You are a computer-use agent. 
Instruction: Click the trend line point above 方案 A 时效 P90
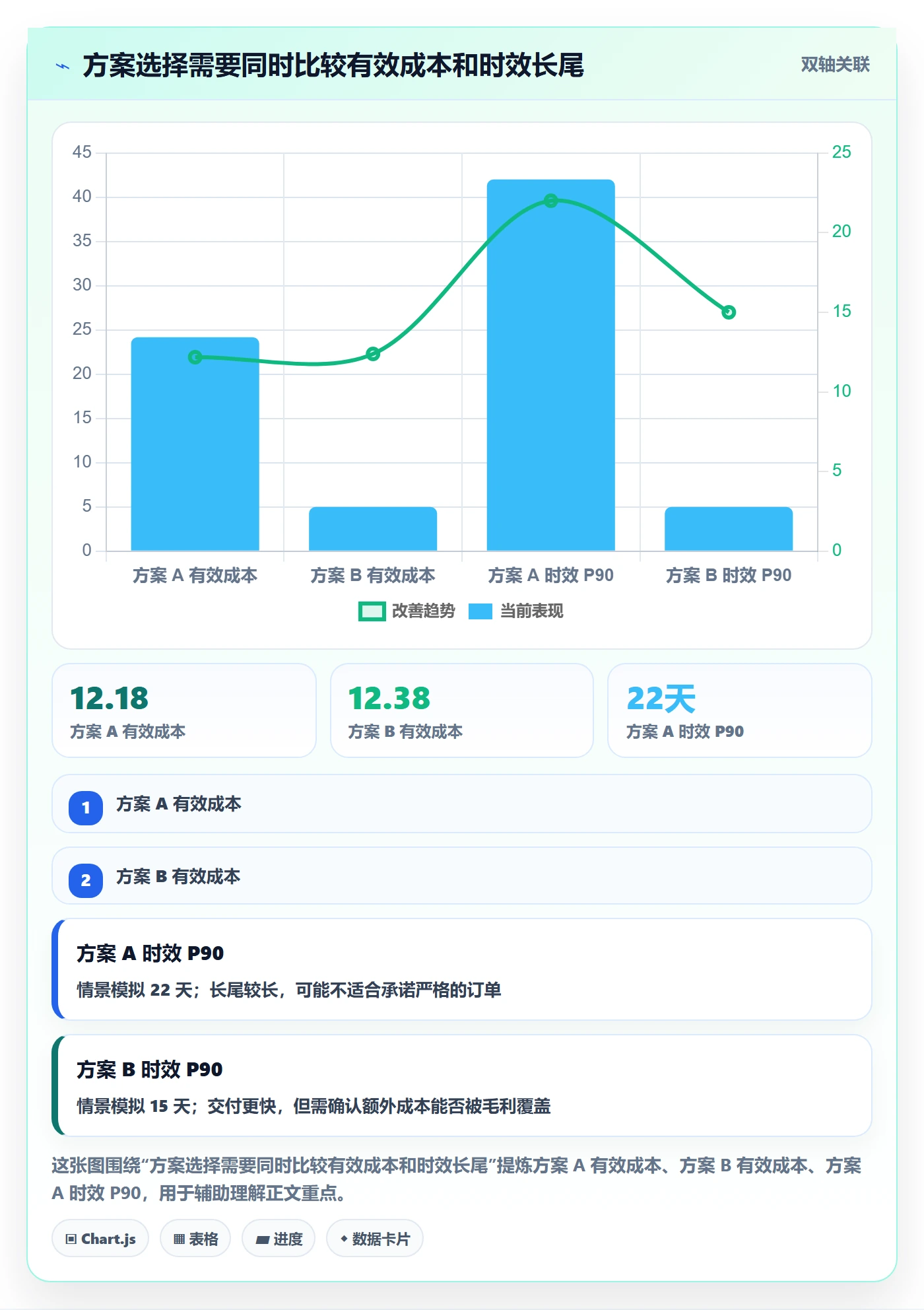pos(551,201)
